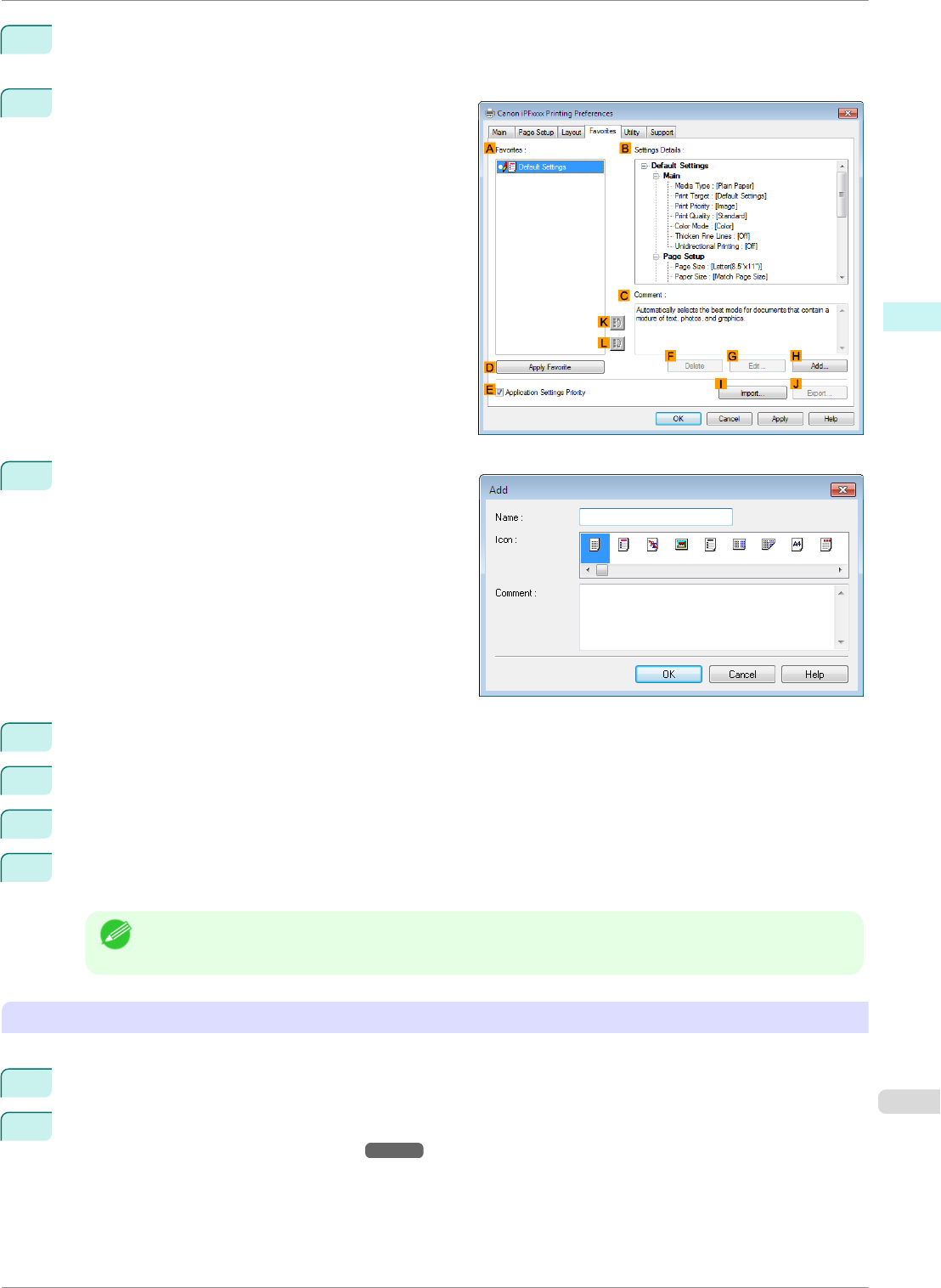Pick the blue page with folded corner icon
Viewport: 941px width, 1288px height.
(768, 545)
